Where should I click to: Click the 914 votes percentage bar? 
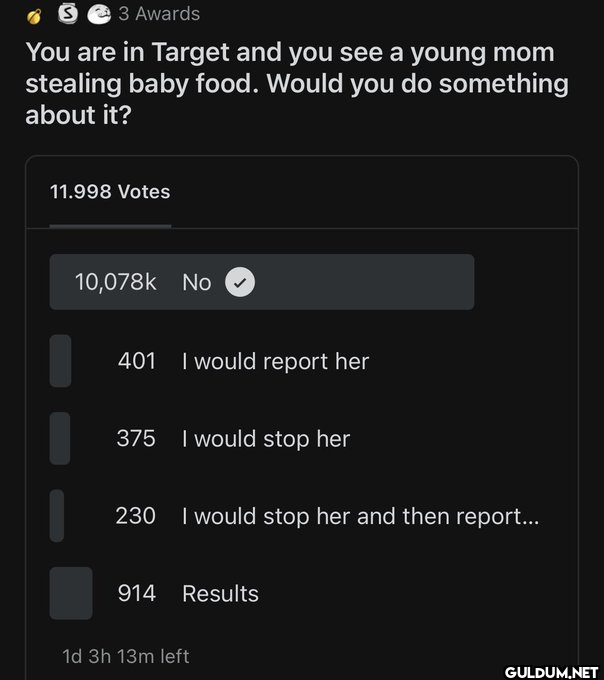tap(71, 593)
